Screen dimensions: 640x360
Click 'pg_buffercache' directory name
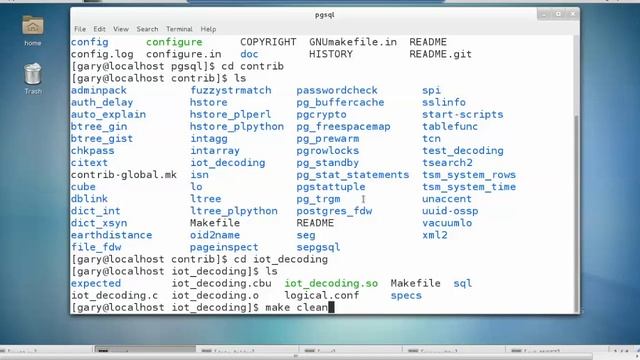[340, 102]
